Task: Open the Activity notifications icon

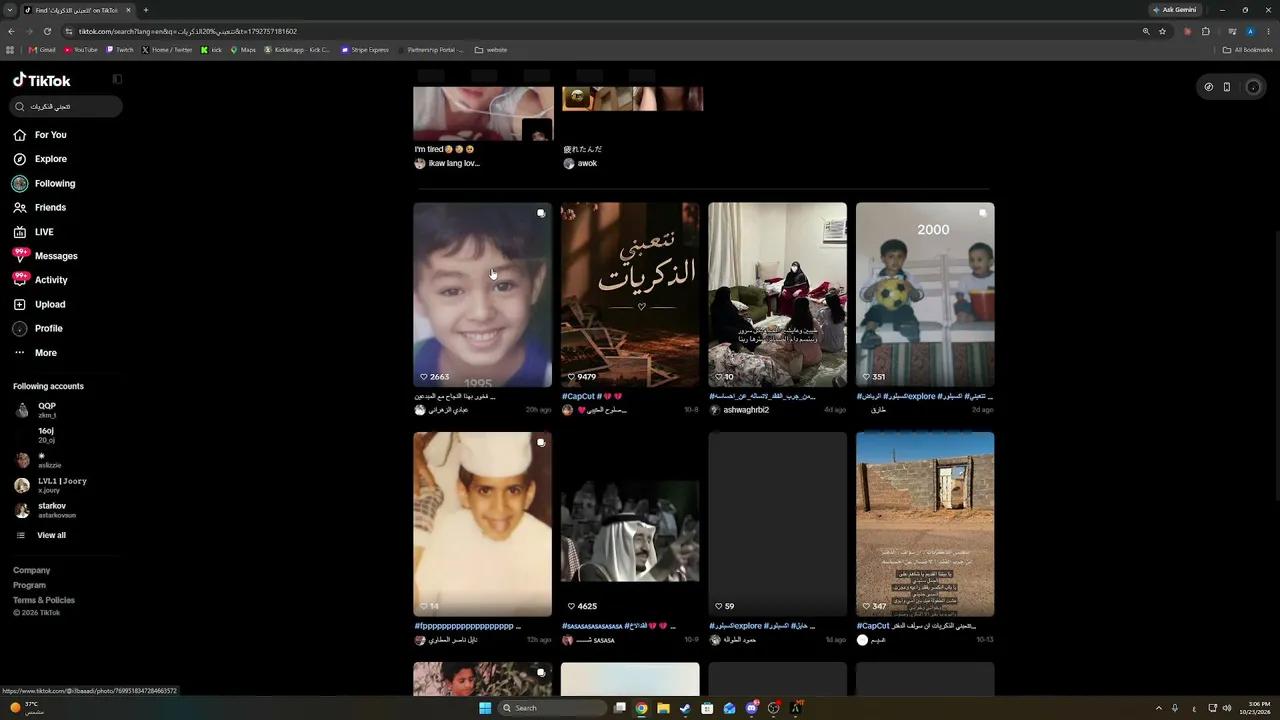Action: click(x=20, y=280)
